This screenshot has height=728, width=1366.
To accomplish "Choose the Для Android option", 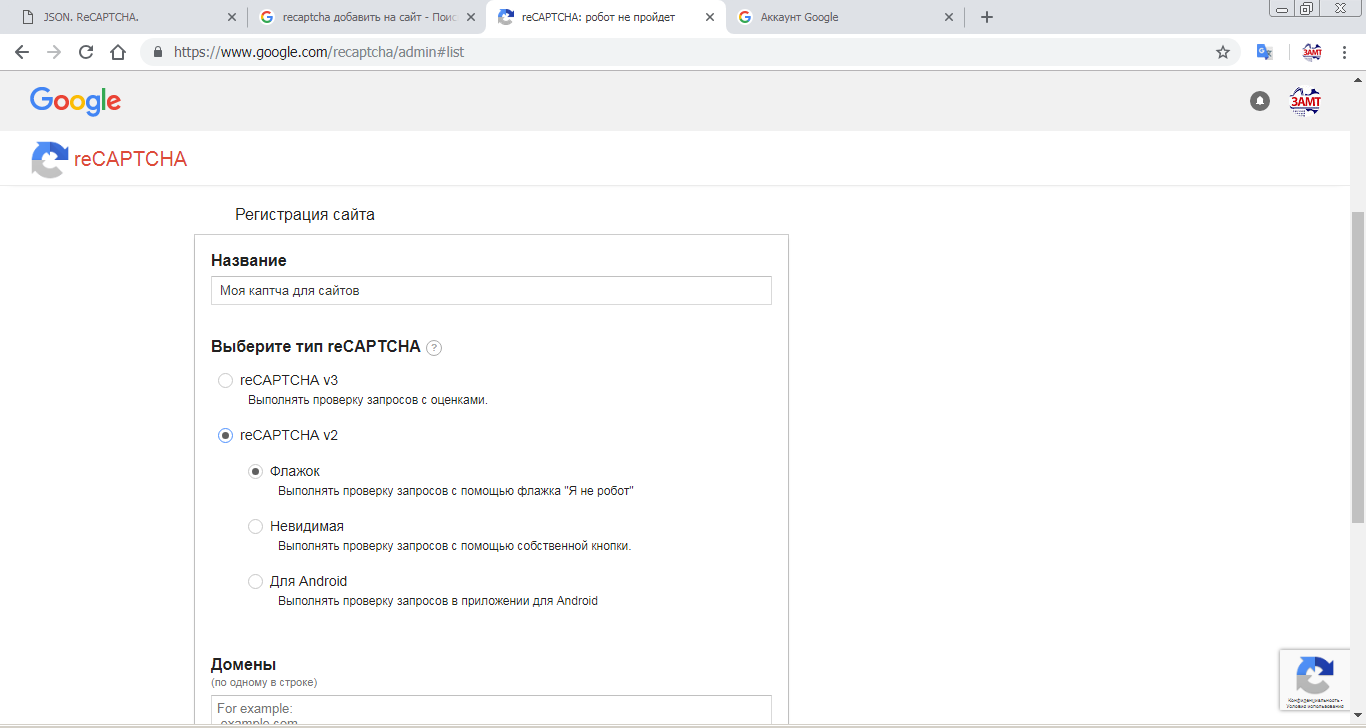I will tap(255, 582).
